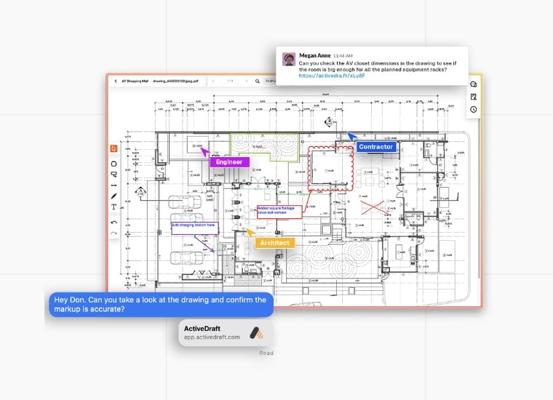Open version history clock icon
The width and height of the screenshot is (553, 400).
tap(474, 109)
